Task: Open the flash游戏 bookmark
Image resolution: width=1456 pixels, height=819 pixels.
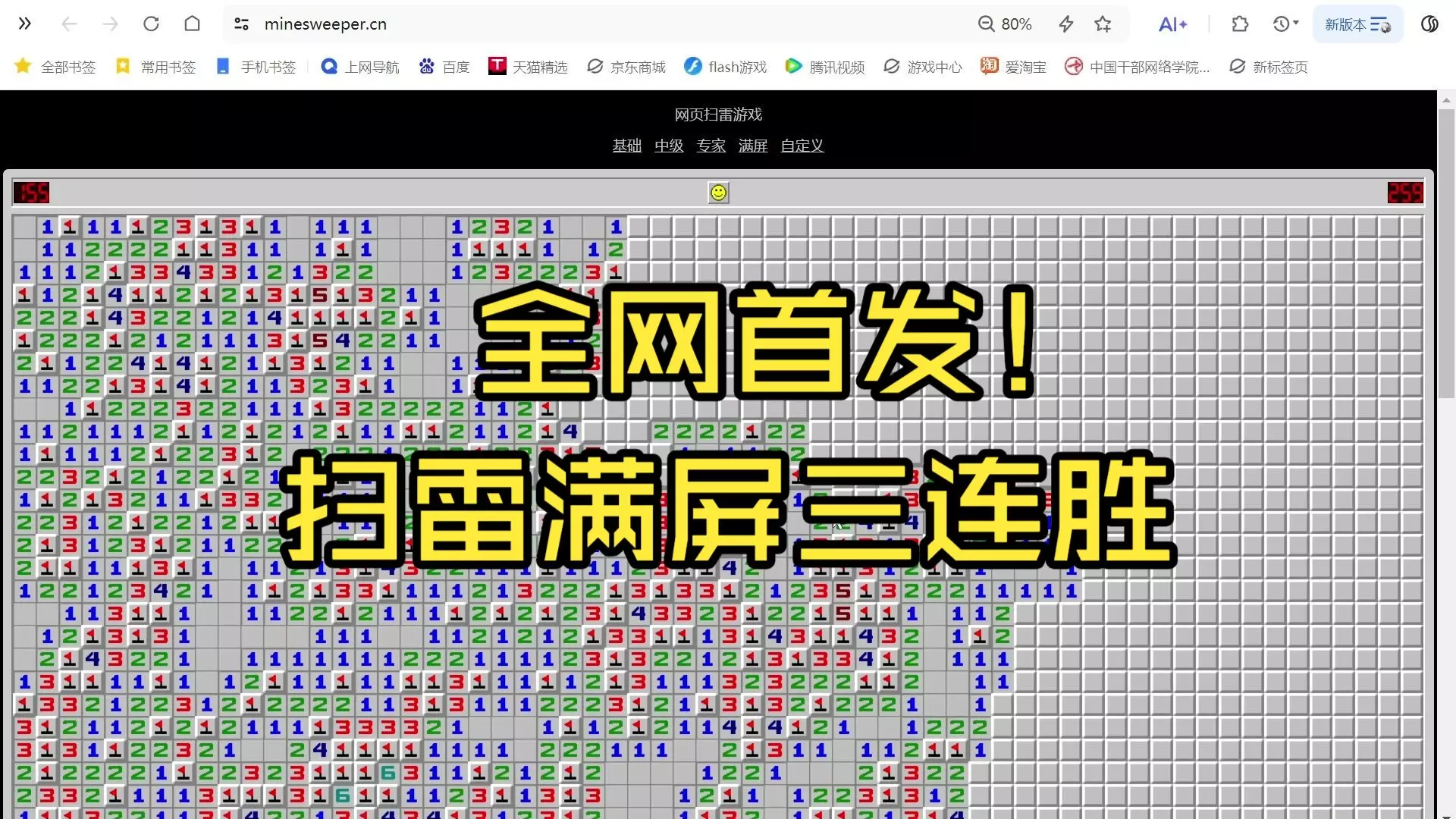Action: click(x=725, y=67)
